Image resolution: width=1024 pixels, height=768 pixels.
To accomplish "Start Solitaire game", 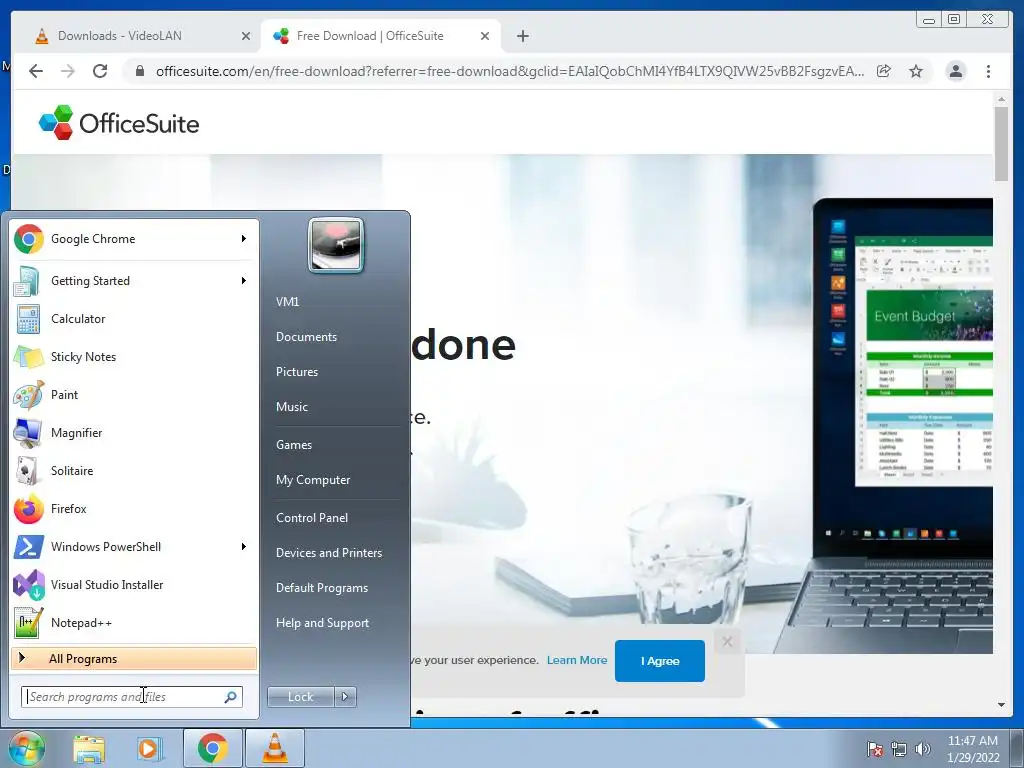I will (134, 470).
